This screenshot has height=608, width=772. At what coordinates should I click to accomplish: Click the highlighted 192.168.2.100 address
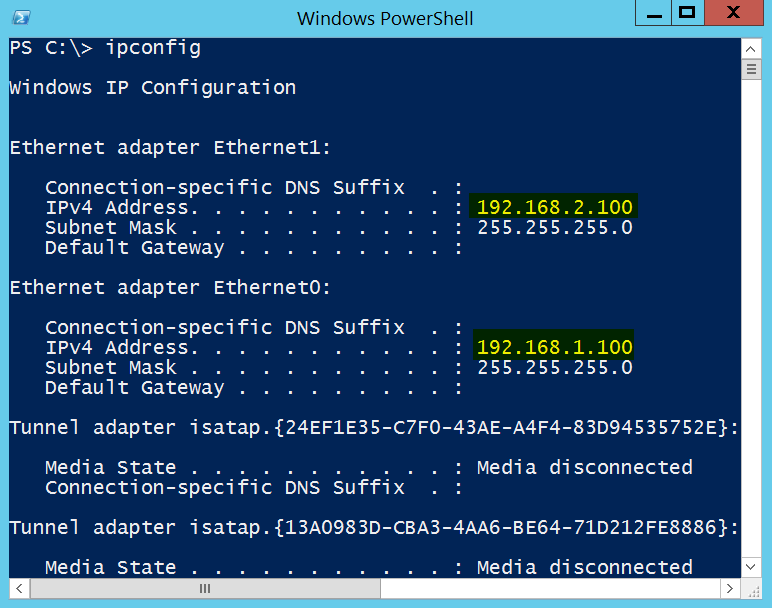point(555,207)
